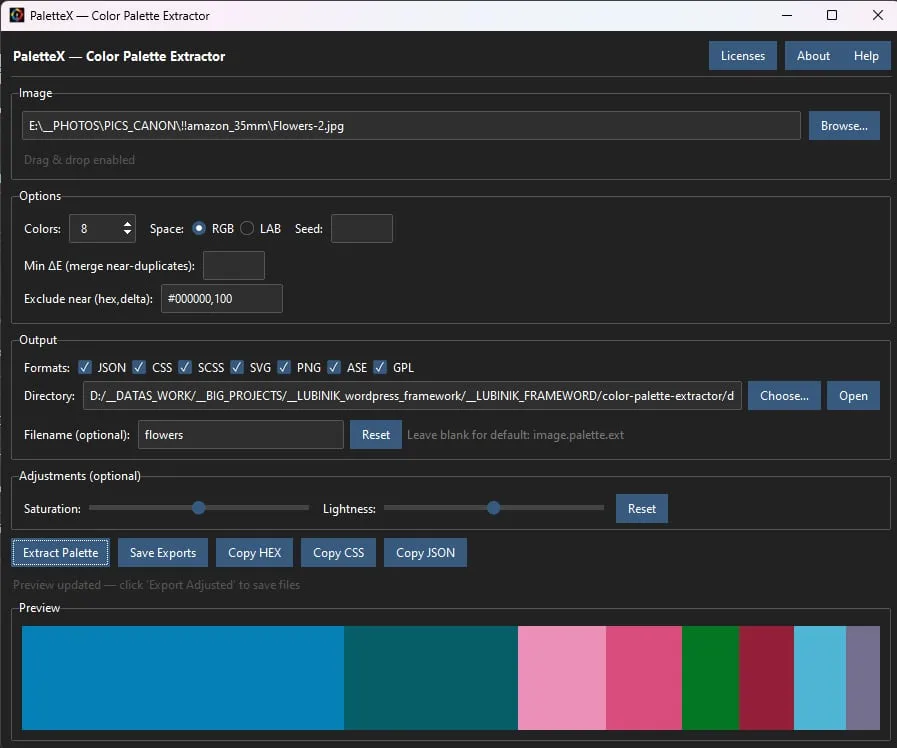Click the Filename field containing flowers
Viewport: 897px width, 748px height.
(242, 435)
